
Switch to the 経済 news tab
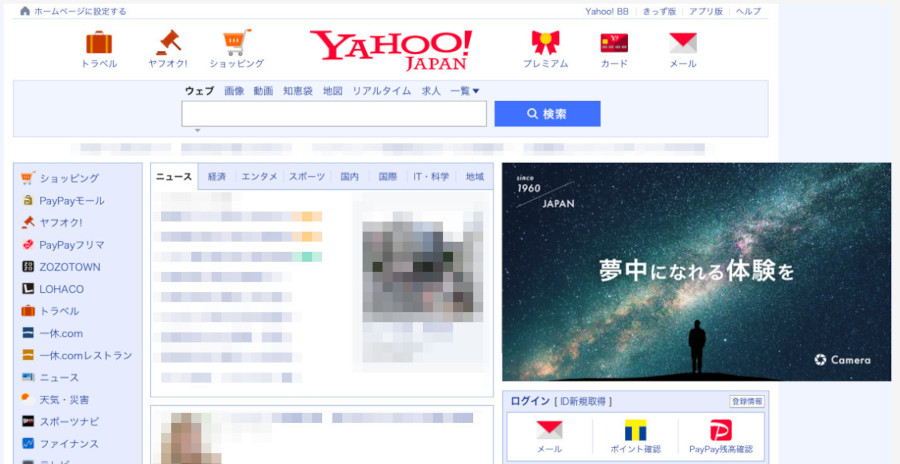[x=217, y=177]
